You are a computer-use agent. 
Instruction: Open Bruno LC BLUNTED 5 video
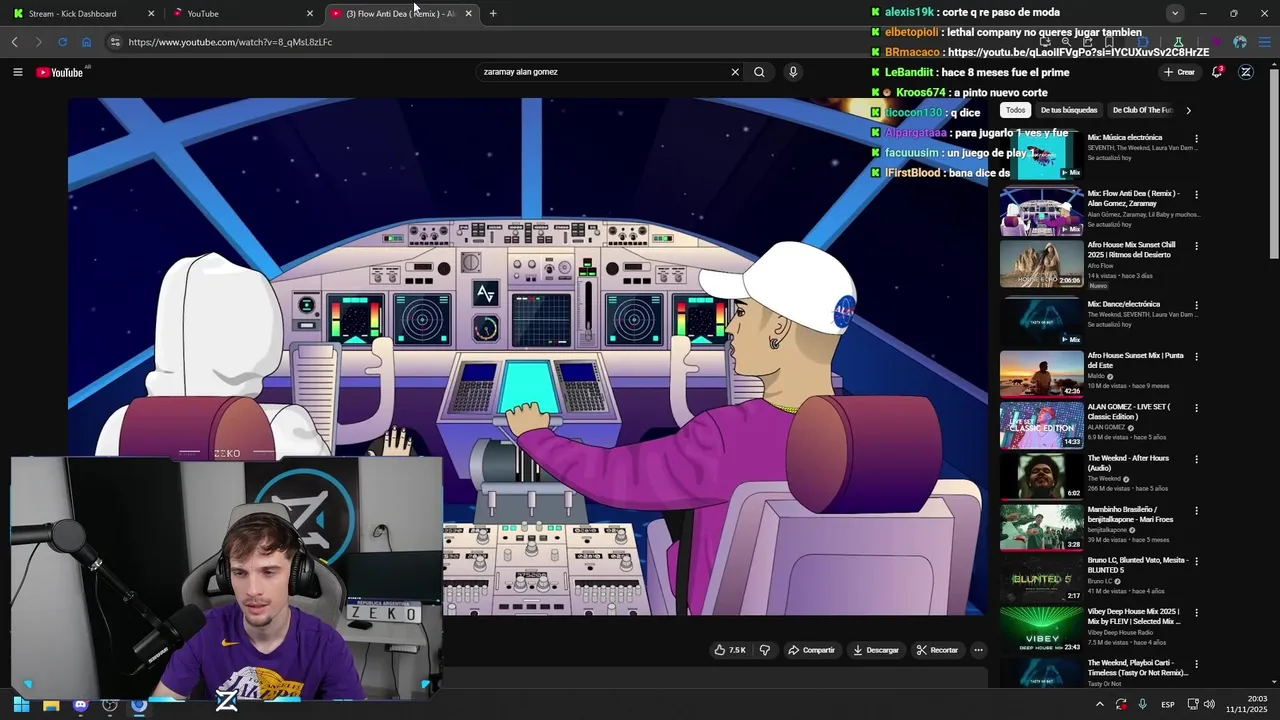[x=1138, y=565]
